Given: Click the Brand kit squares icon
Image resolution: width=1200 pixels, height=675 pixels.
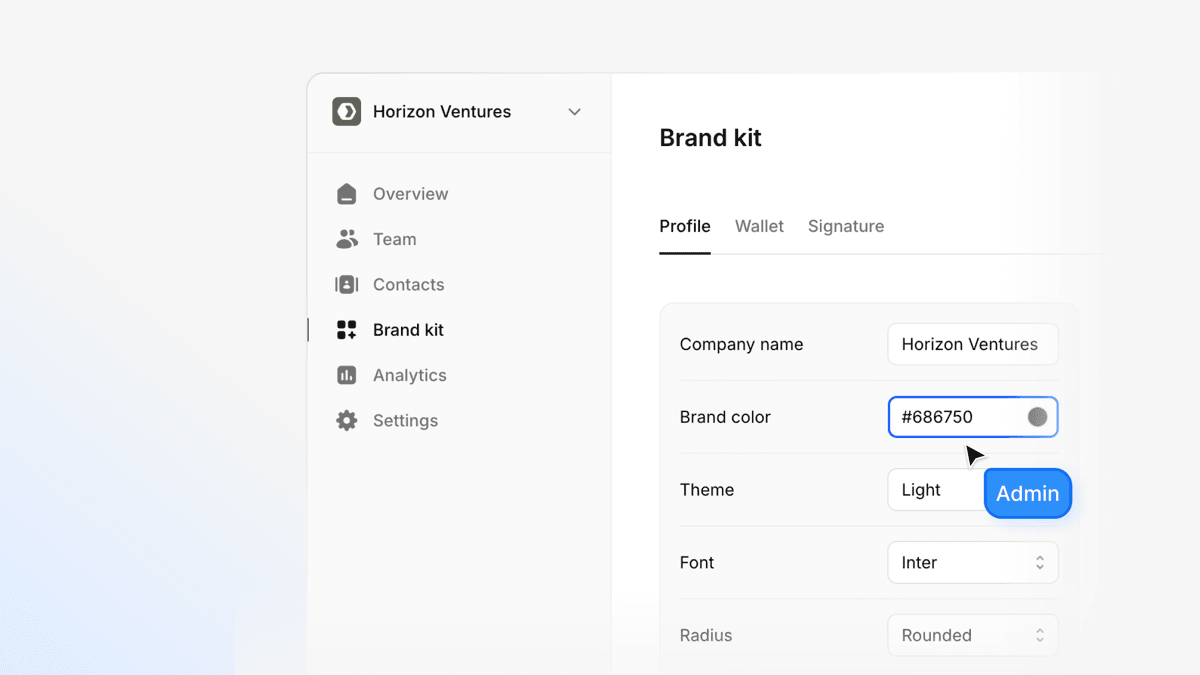Looking at the screenshot, I should 346,330.
